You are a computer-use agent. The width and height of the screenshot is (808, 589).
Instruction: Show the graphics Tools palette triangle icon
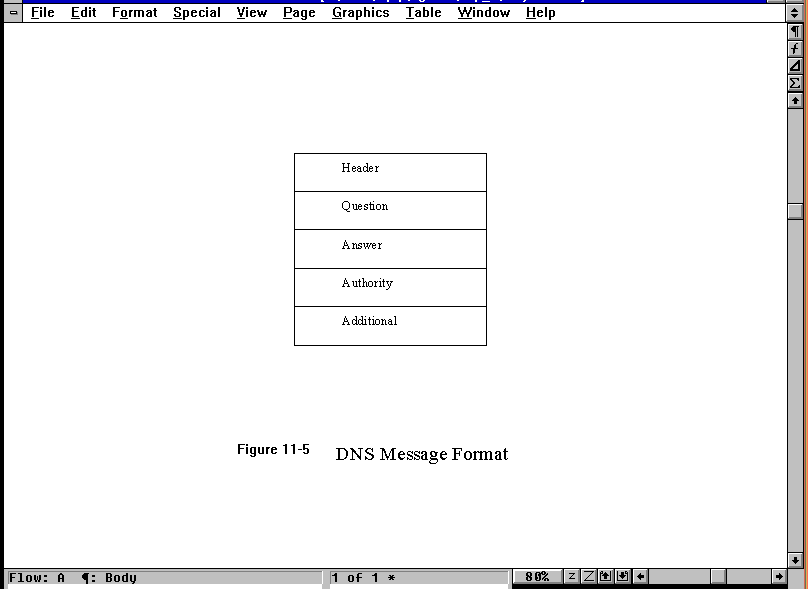pyautogui.click(x=795, y=66)
